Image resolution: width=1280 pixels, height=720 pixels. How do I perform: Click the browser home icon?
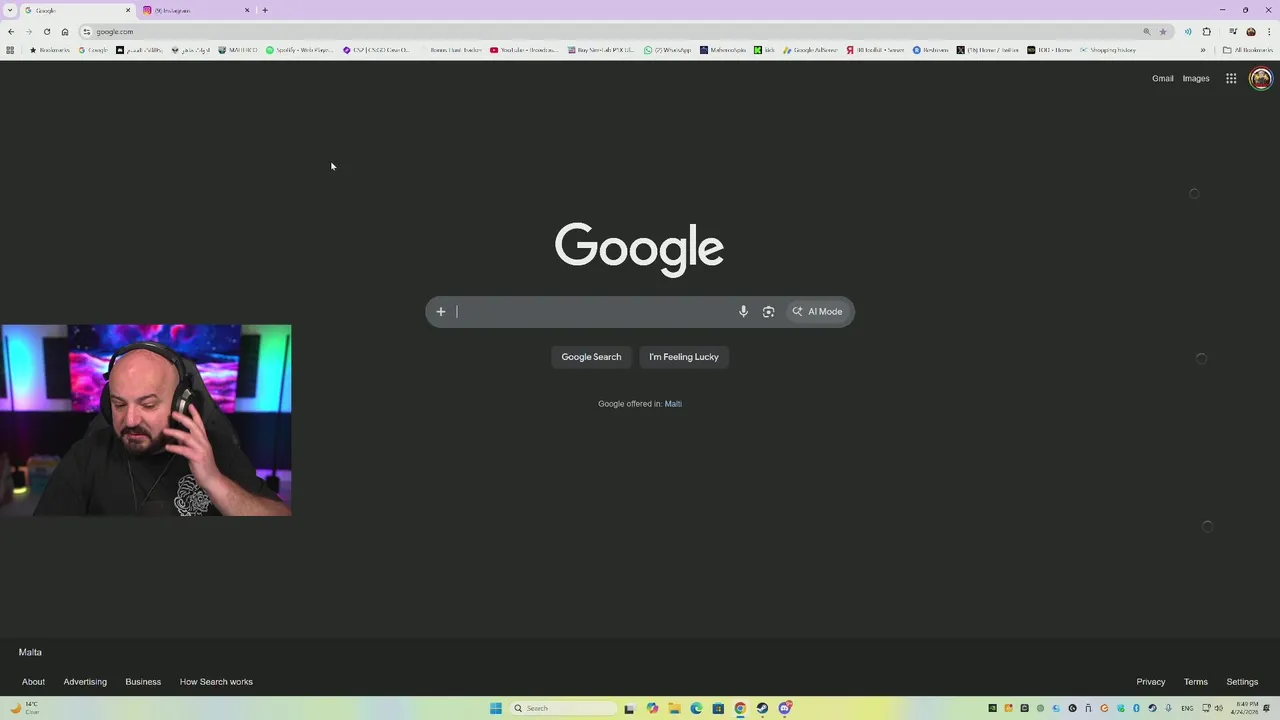click(x=65, y=31)
